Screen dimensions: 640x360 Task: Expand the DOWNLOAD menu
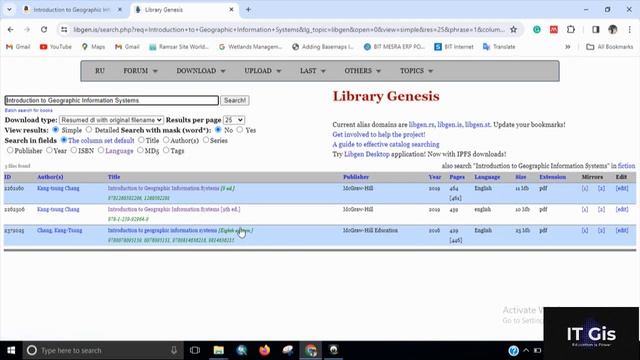point(200,71)
